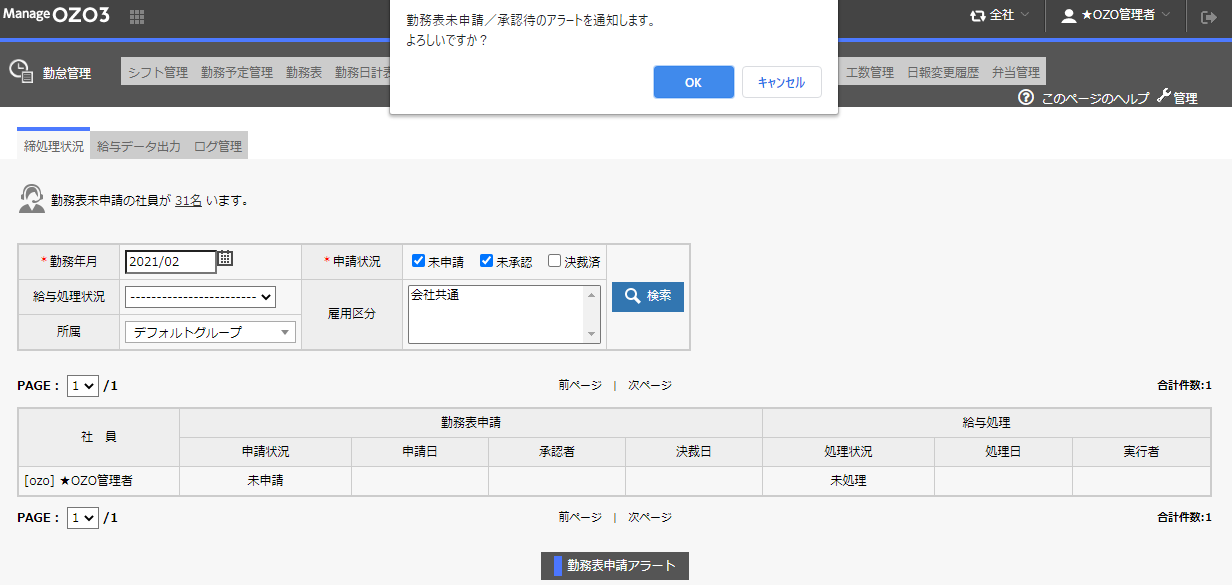Image resolution: width=1232 pixels, height=585 pixels.
Task: Expand the 全社 company selector
Action: (1000, 16)
